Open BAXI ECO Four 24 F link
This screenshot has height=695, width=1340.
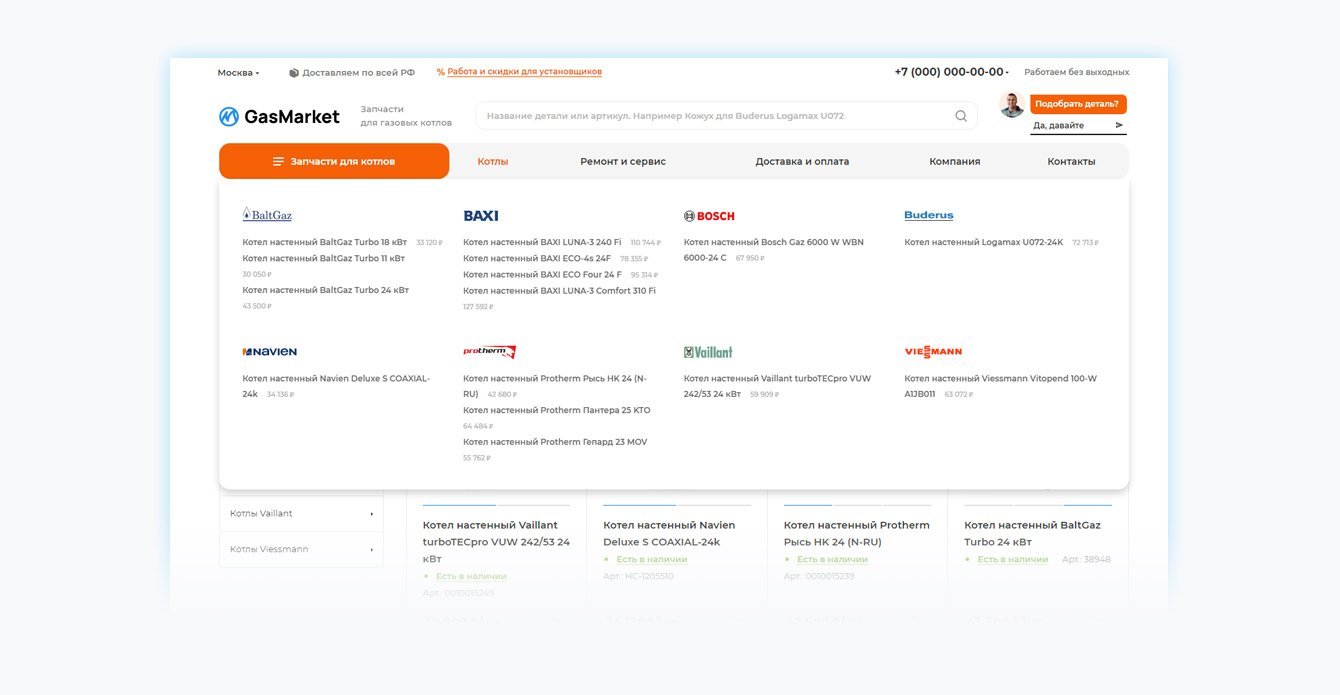(x=542, y=274)
